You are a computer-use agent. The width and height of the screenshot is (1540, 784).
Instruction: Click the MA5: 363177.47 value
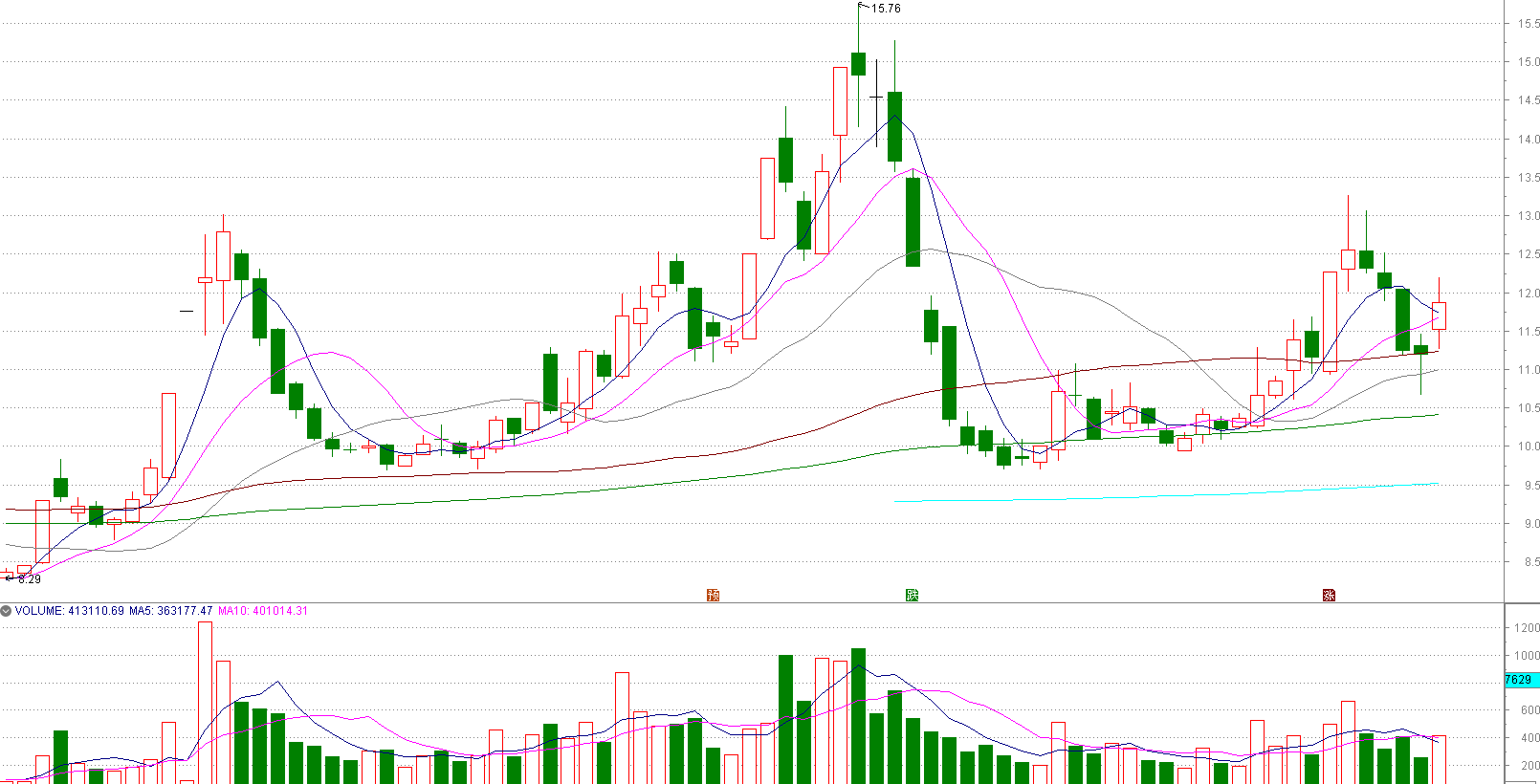pyautogui.click(x=171, y=611)
